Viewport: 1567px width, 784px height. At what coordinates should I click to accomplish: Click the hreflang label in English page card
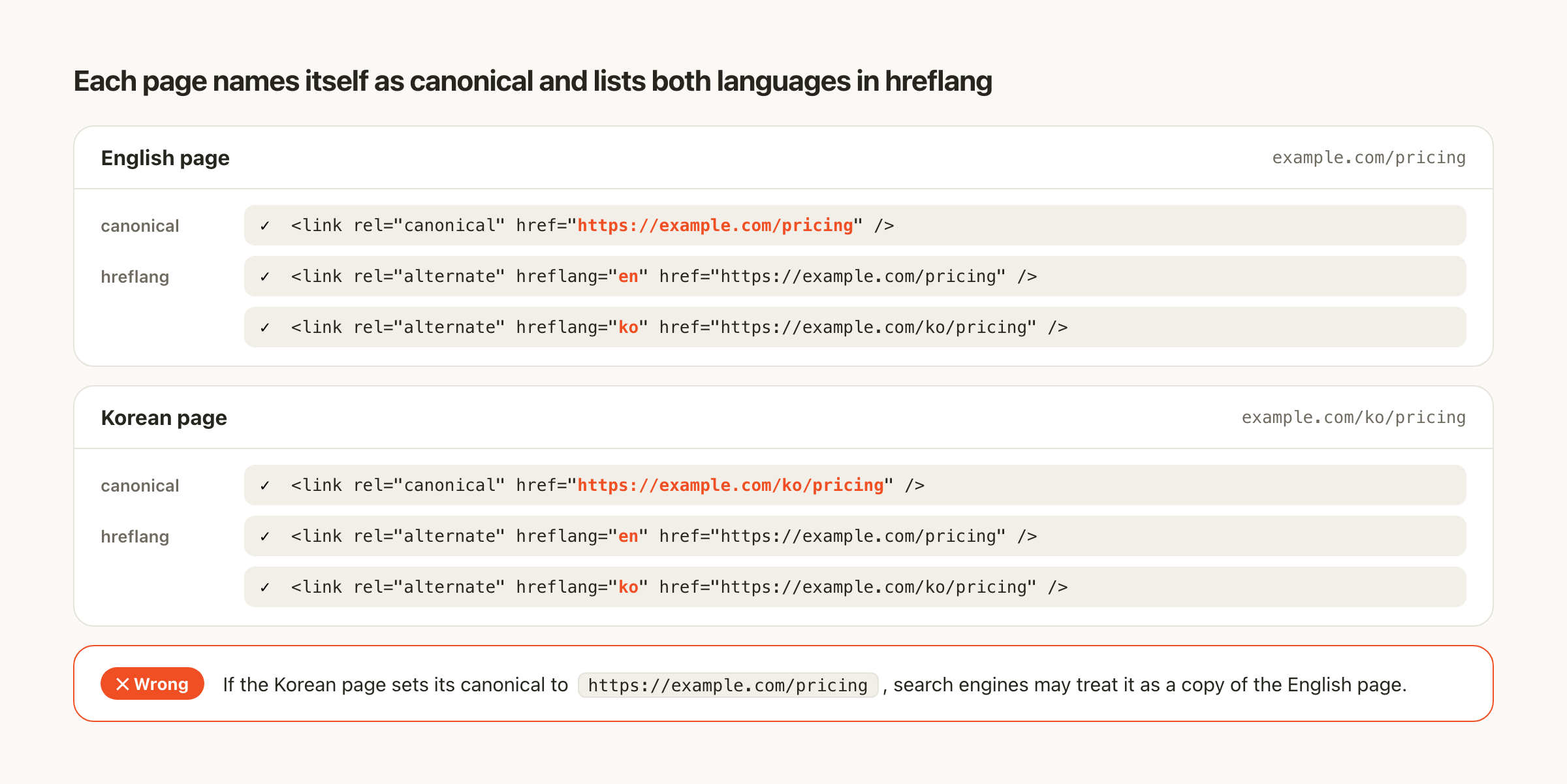point(135,277)
